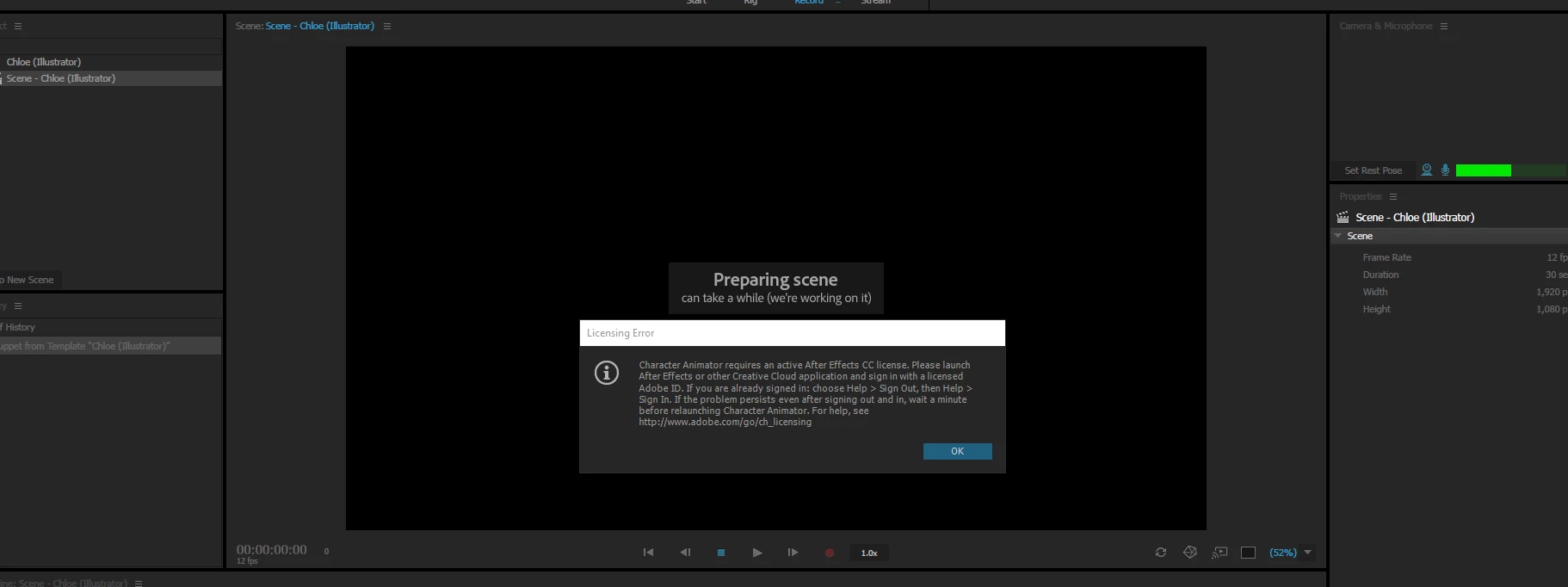Click the clapperboard scene icon in Properties
The width and height of the screenshot is (1568, 587).
click(1343, 218)
